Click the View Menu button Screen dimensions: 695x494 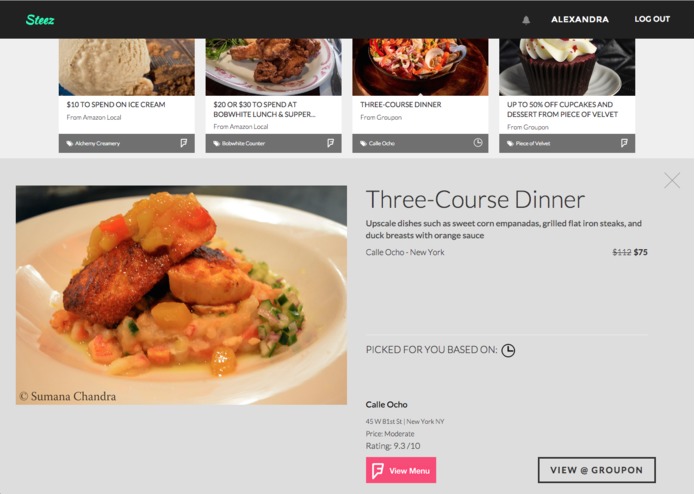(x=401, y=470)
